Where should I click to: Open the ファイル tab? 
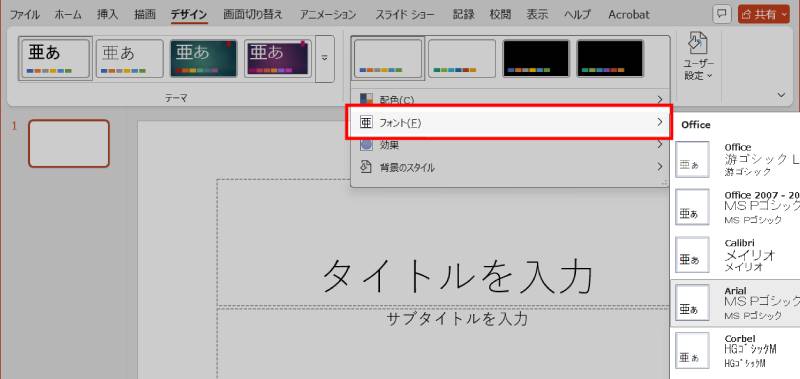(24, 14)
